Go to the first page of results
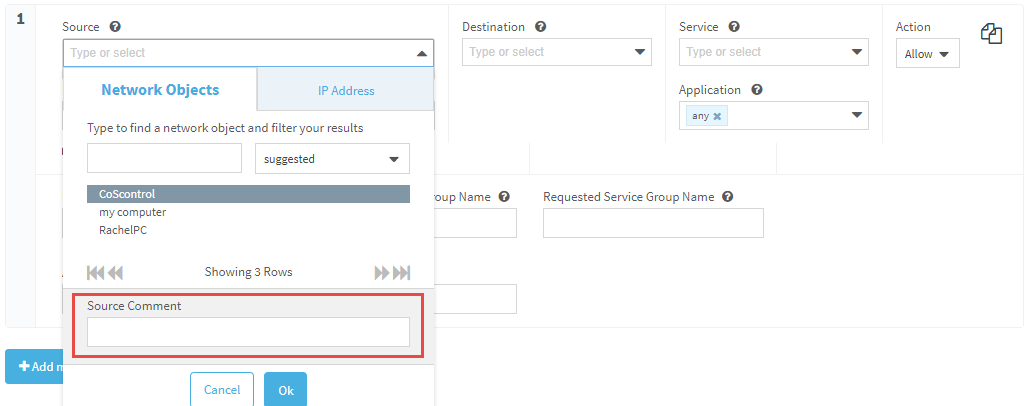 pyautogui.click(x=96, y=272)
